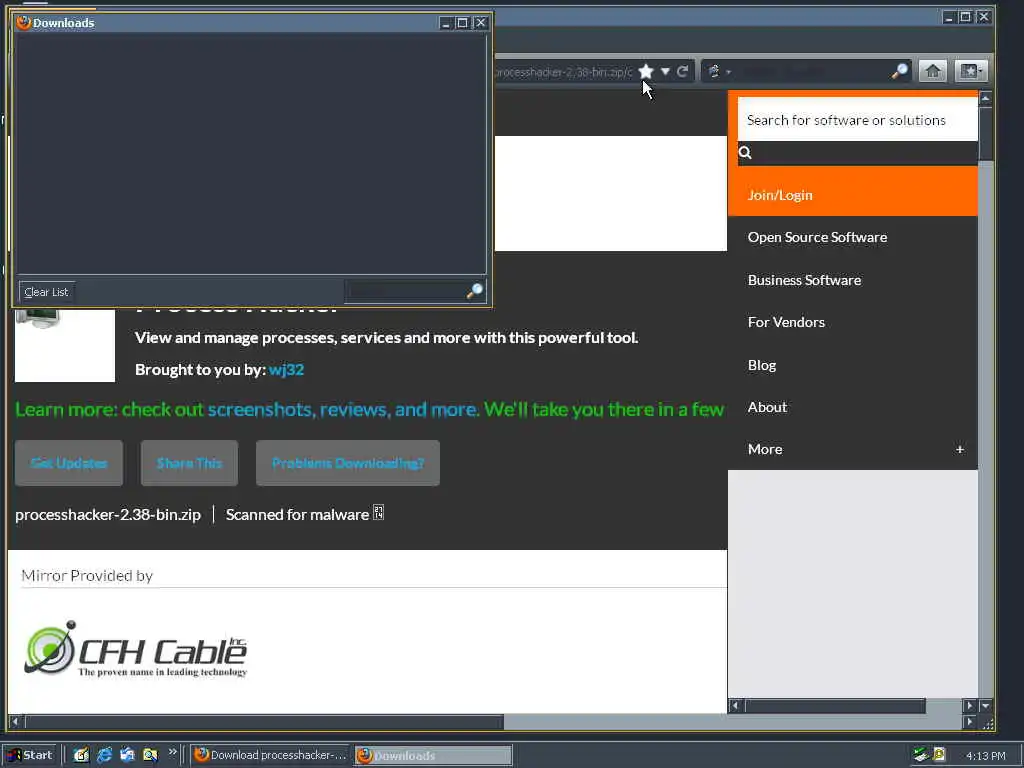This screenshot has height=768, width=1024.
Task: Click the processhacker-2.38-bin.zip file name
Action: 108,515
